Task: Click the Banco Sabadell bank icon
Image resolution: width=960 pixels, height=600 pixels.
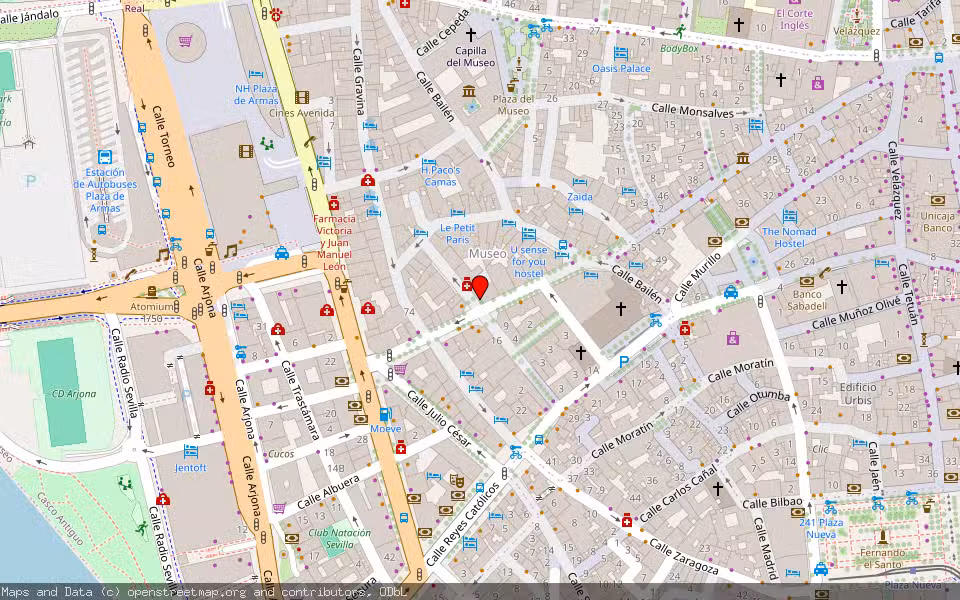Action: click(806, 282)
